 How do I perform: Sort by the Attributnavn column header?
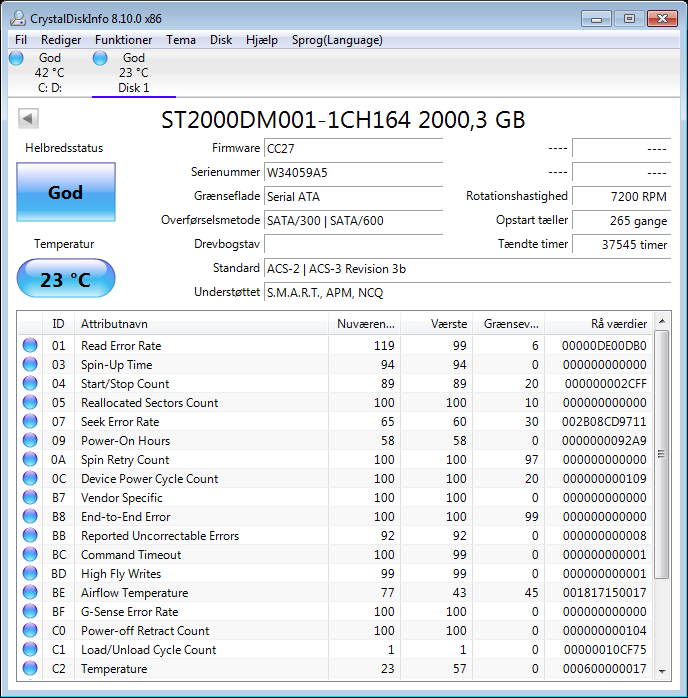[201, 324]
